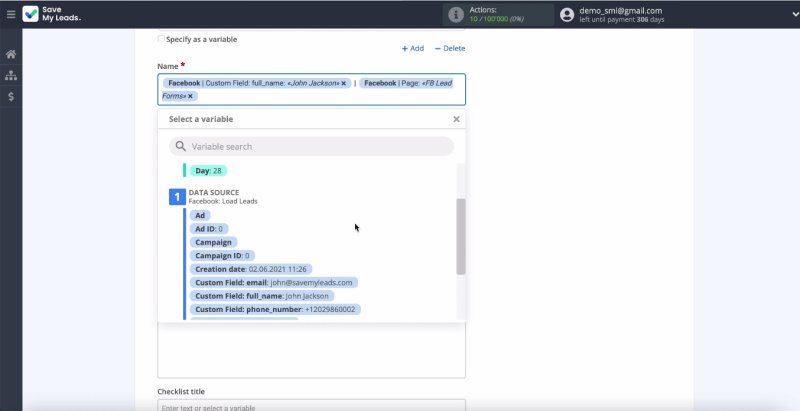
Task: Select the Day: 28 variable
Action: tap(208, 171)
